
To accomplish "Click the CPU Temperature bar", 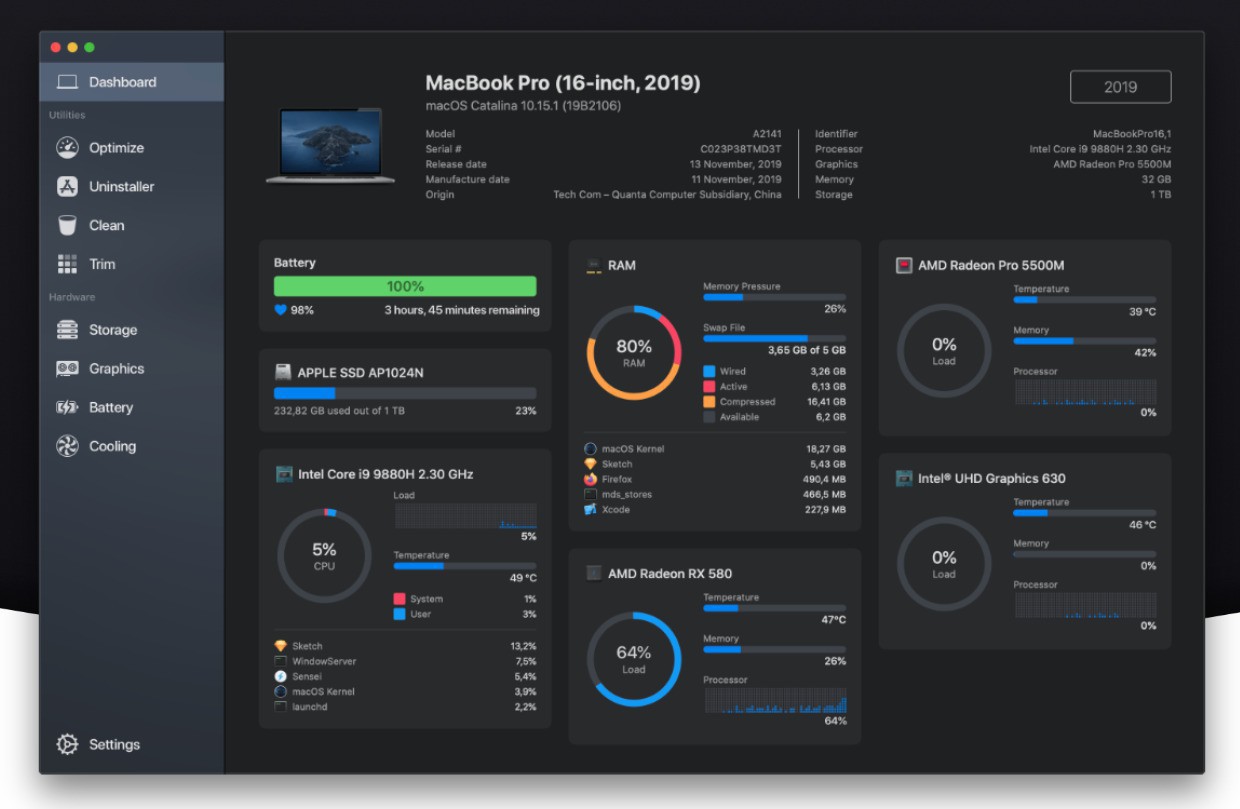I will 465,566.
